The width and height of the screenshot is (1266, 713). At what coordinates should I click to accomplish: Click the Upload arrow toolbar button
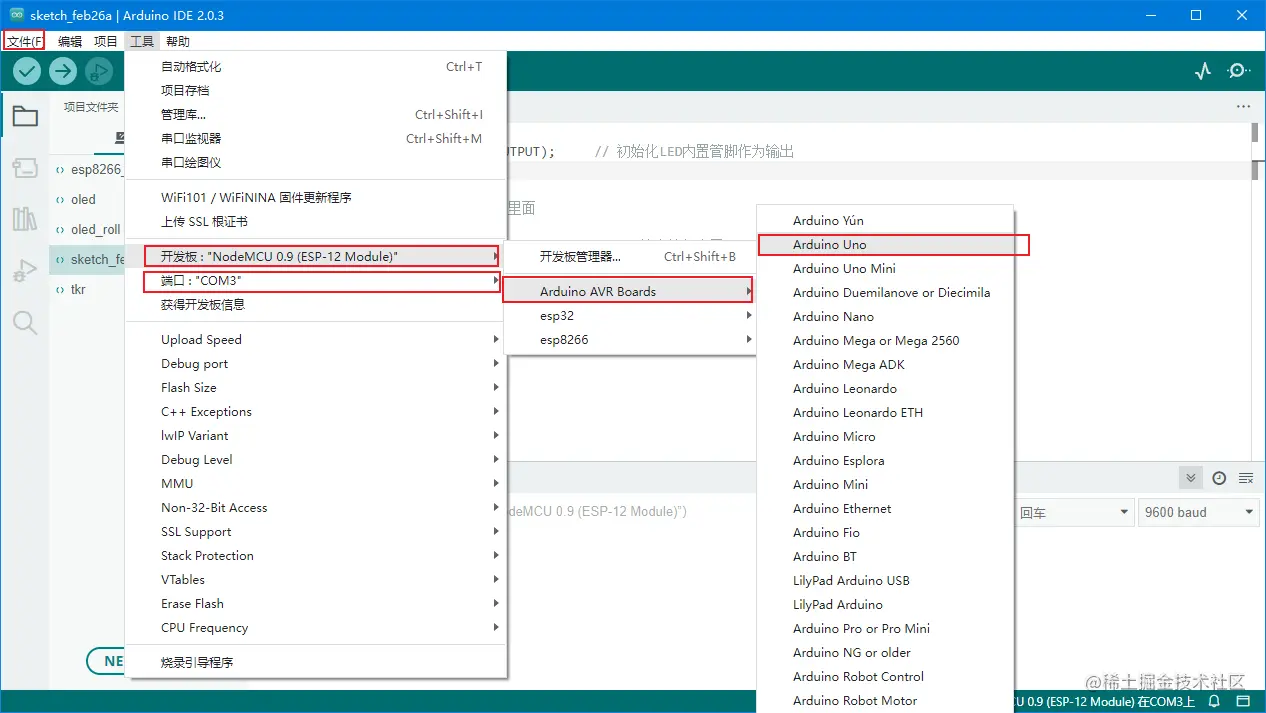[63, 71]
